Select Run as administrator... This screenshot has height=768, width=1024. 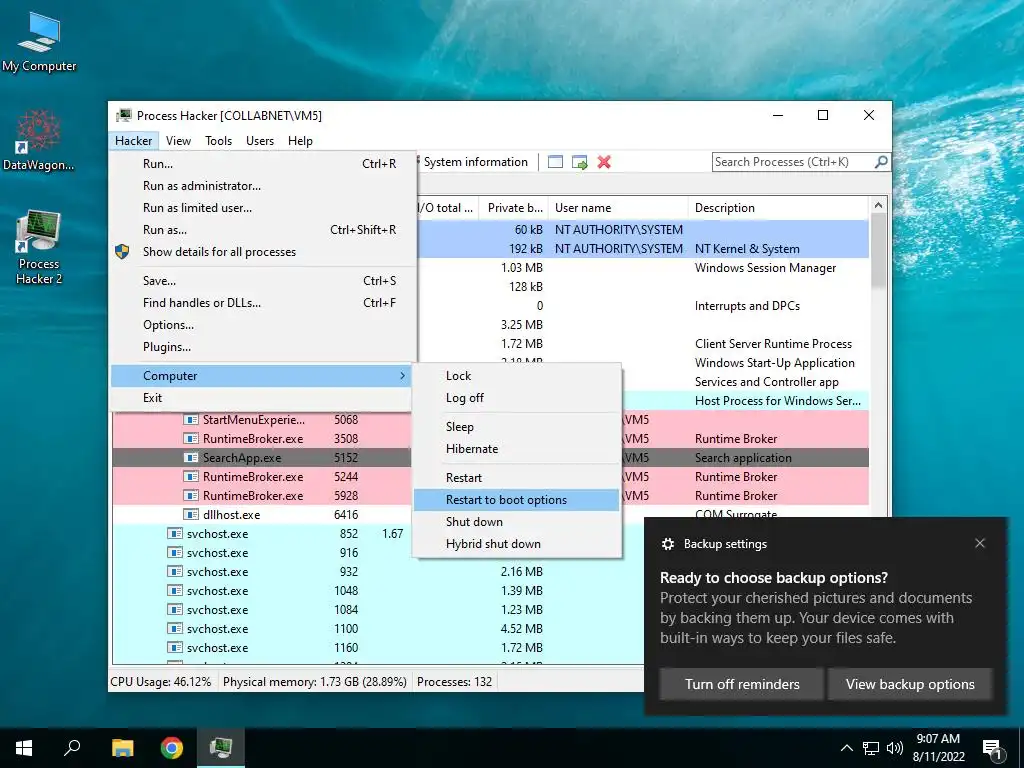[x=263, y=186]
